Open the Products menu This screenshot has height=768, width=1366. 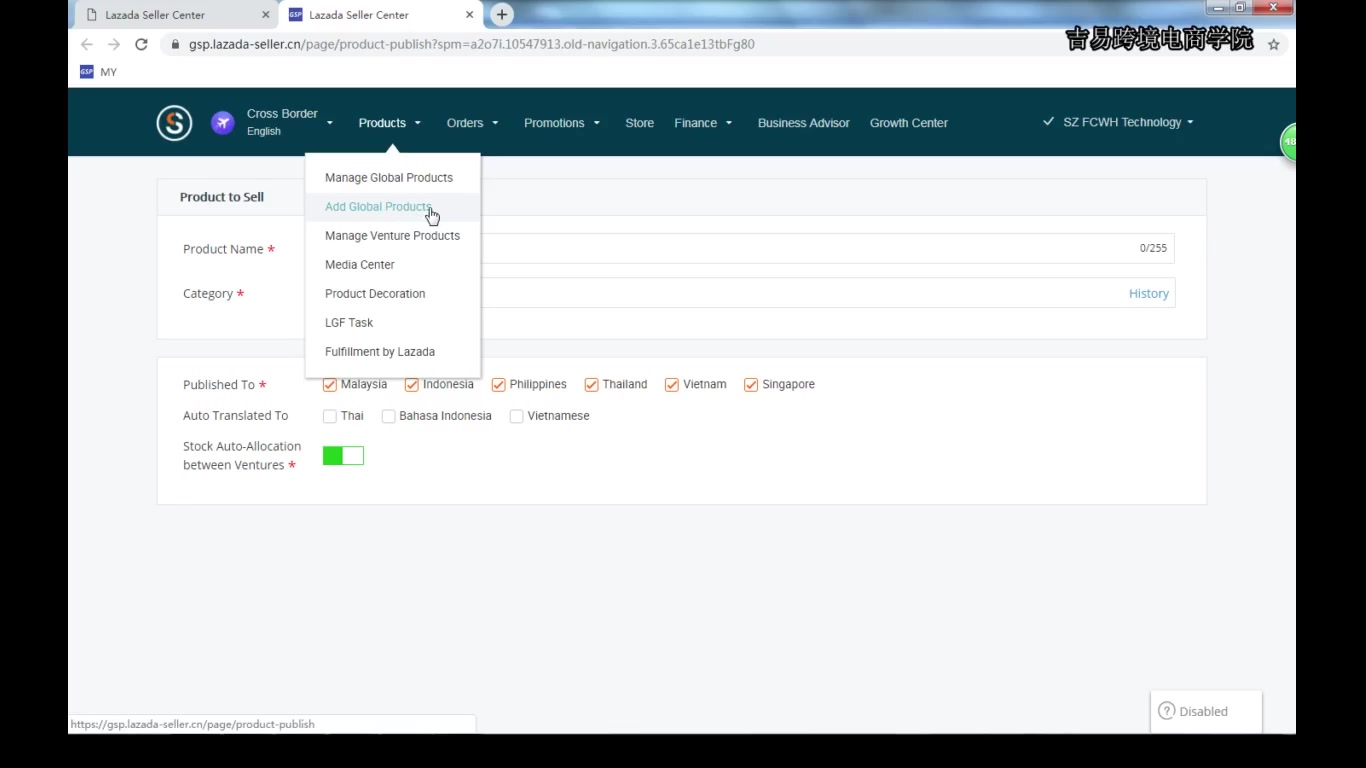[x=390, y=123]
